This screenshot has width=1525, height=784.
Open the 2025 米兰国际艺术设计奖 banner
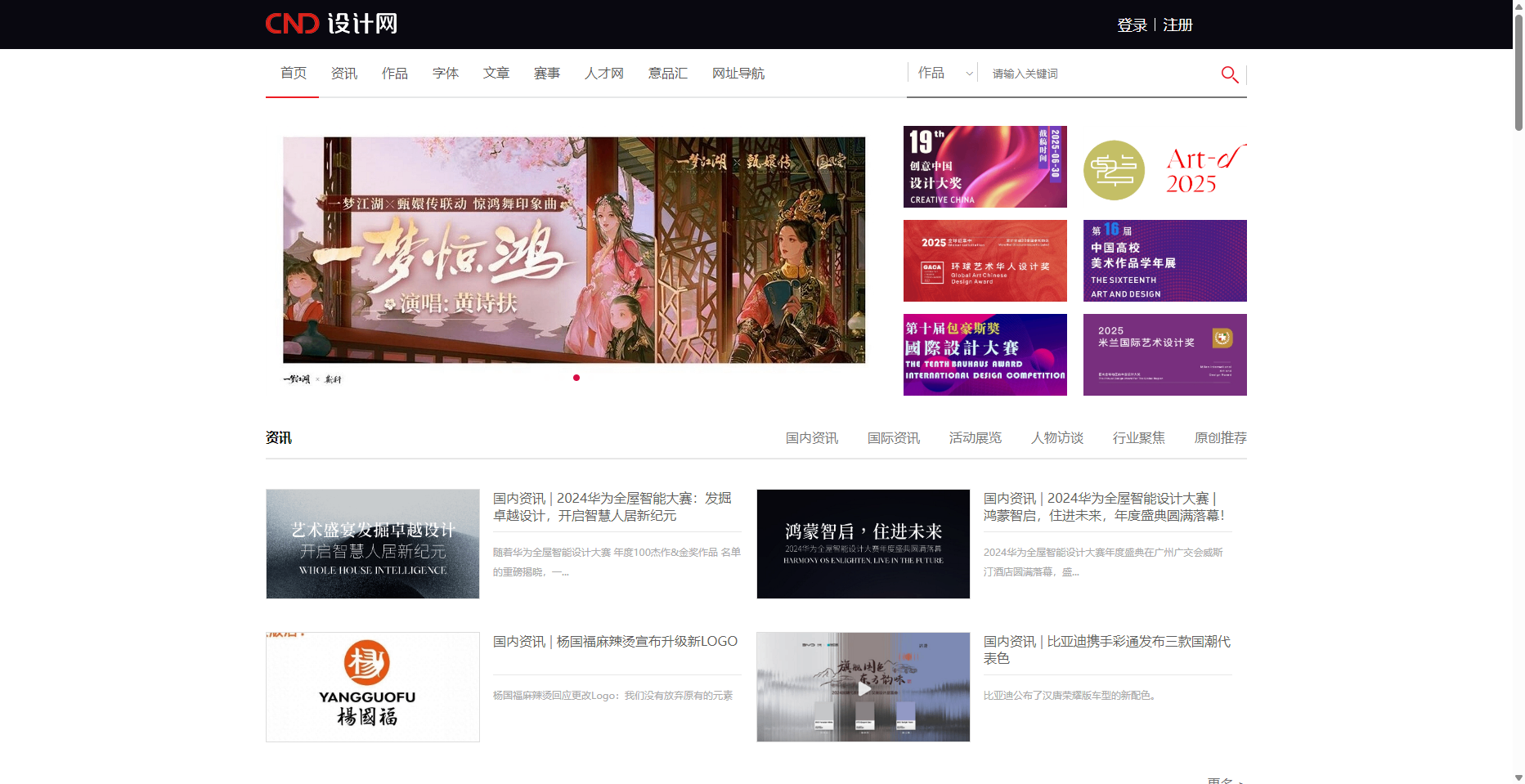(x=1164, y=355)
